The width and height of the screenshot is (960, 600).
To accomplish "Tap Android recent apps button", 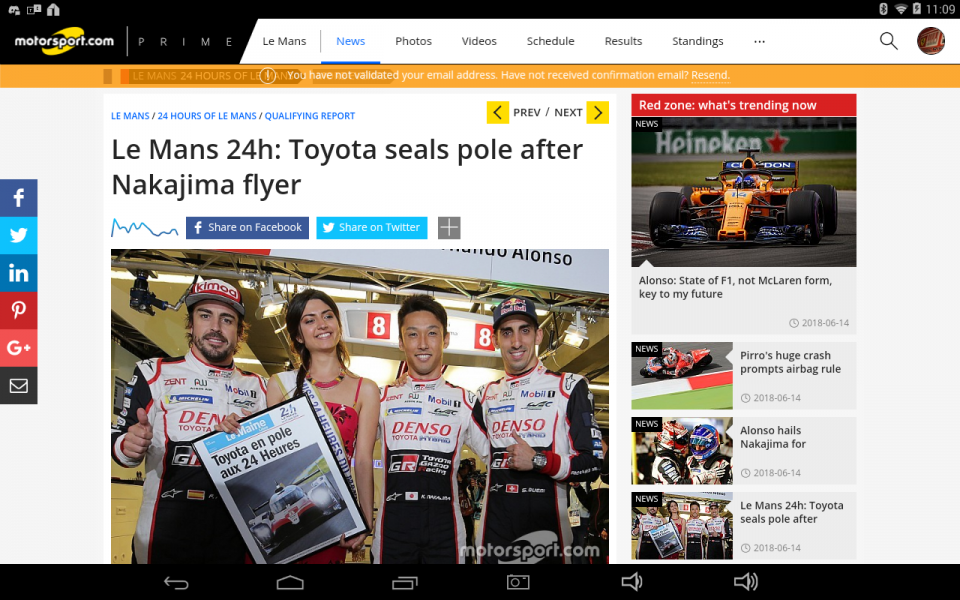I will pos(404,582).
